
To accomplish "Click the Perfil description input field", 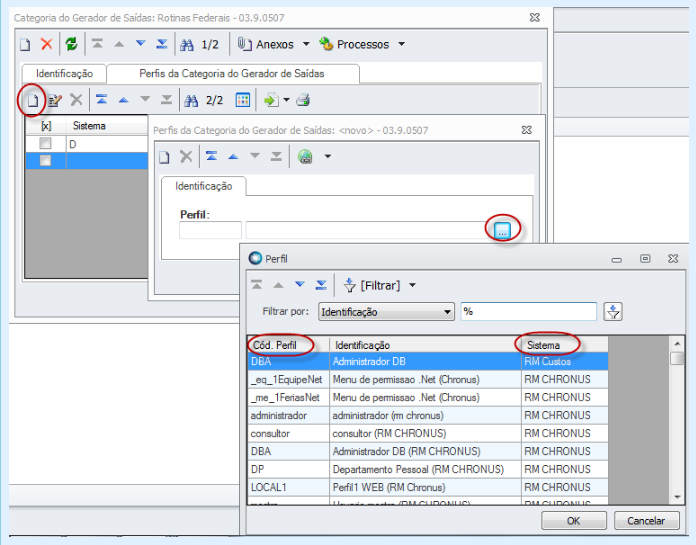I will 368,230.
